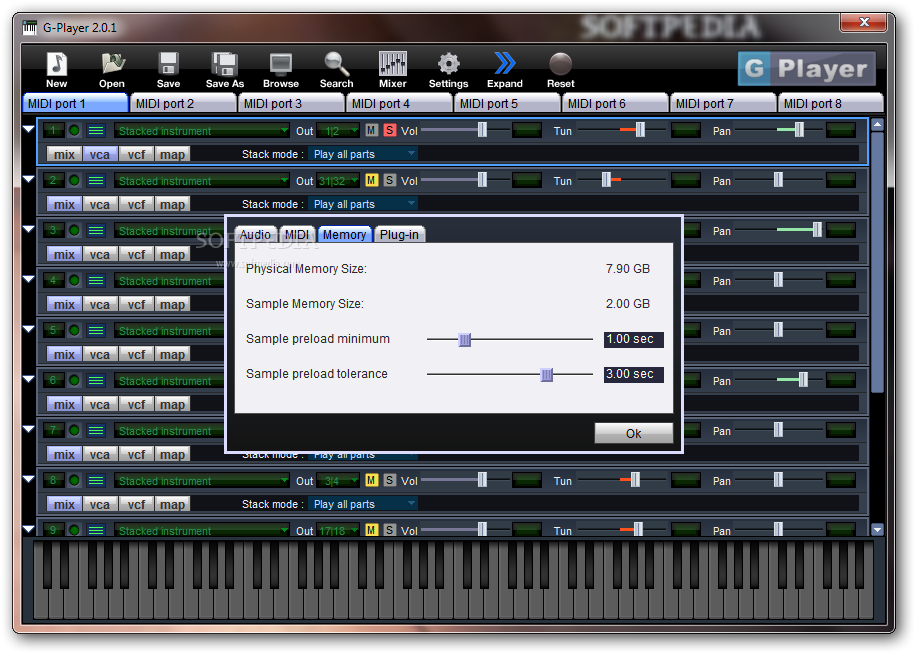Image resolution: width=916 pixels, height=654 pixels.
Task: Toggle mute M on channel 8
Action: pyautogui.click(x=372, y=480)
